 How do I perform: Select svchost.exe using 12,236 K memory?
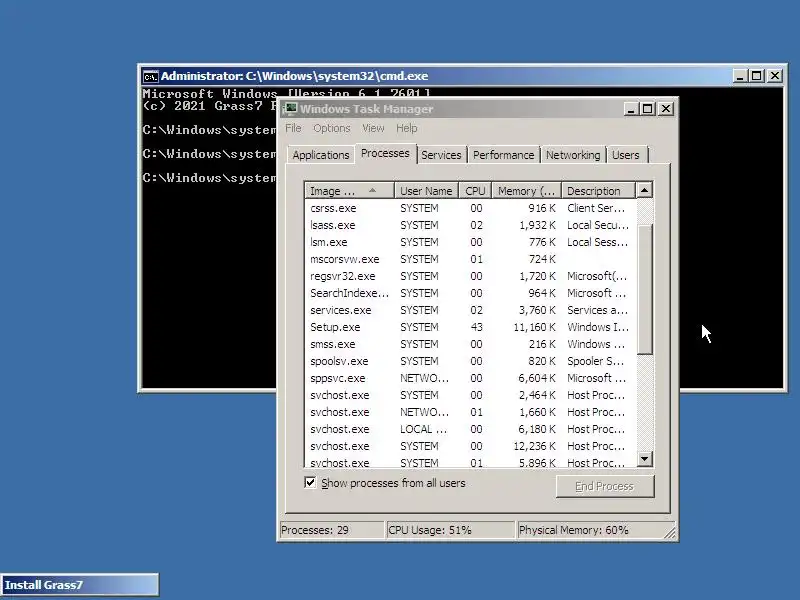click(x=470, y=446)
